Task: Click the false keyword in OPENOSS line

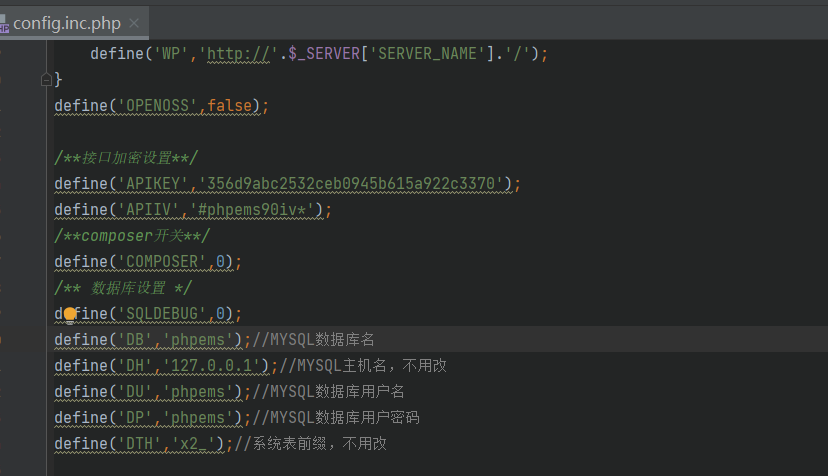Action: pos(230,106)
